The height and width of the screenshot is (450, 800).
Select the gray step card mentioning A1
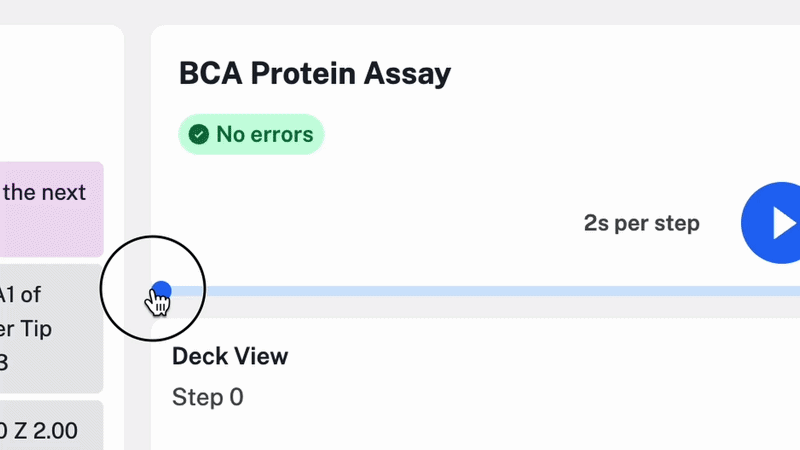click(50, 328)
